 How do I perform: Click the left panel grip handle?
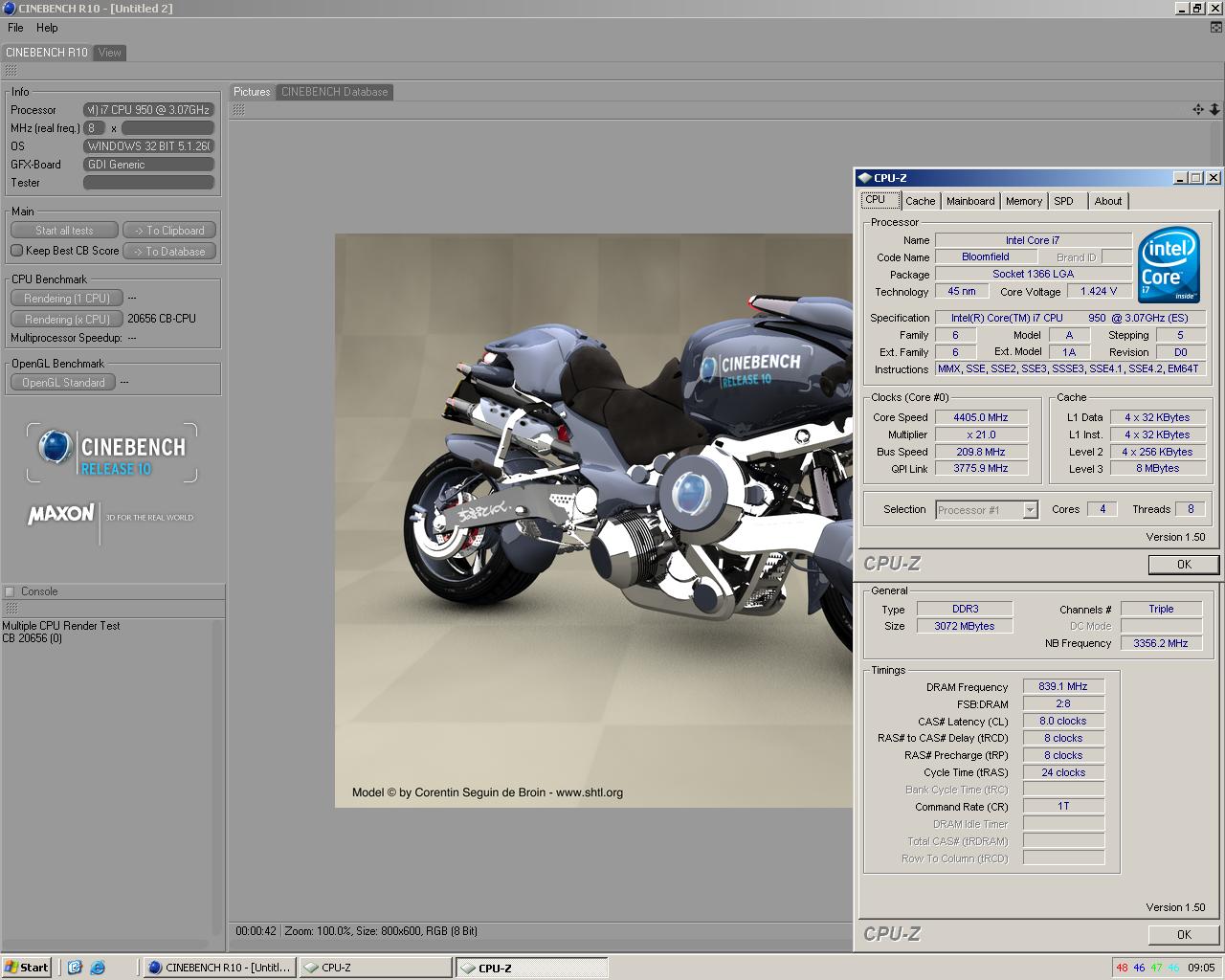[x=11, y=71]
